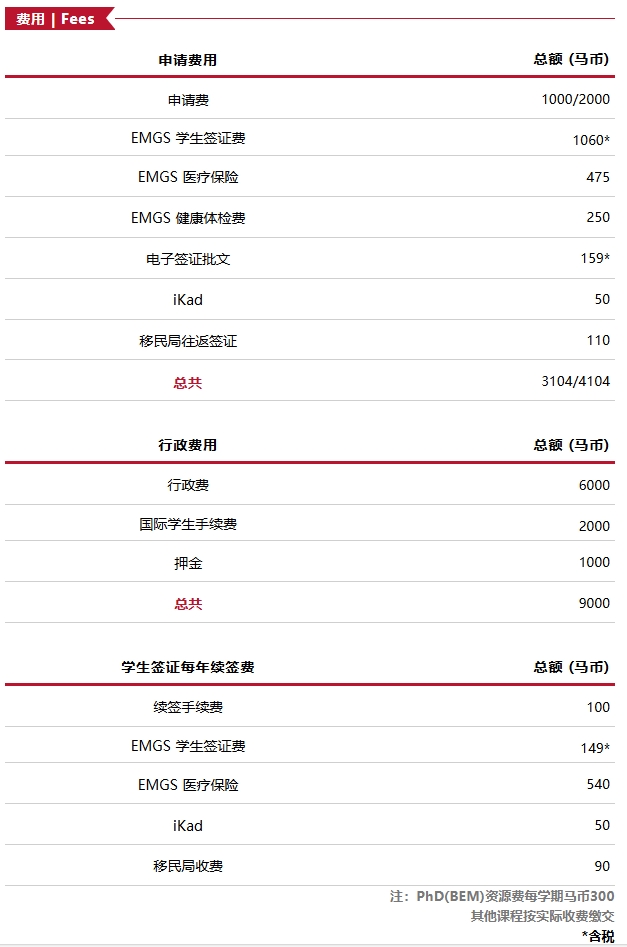Select the 移民局往返签证 row label
Image resolution: width=627 pixels, height=947 pixels.
(x=188, y=341)
